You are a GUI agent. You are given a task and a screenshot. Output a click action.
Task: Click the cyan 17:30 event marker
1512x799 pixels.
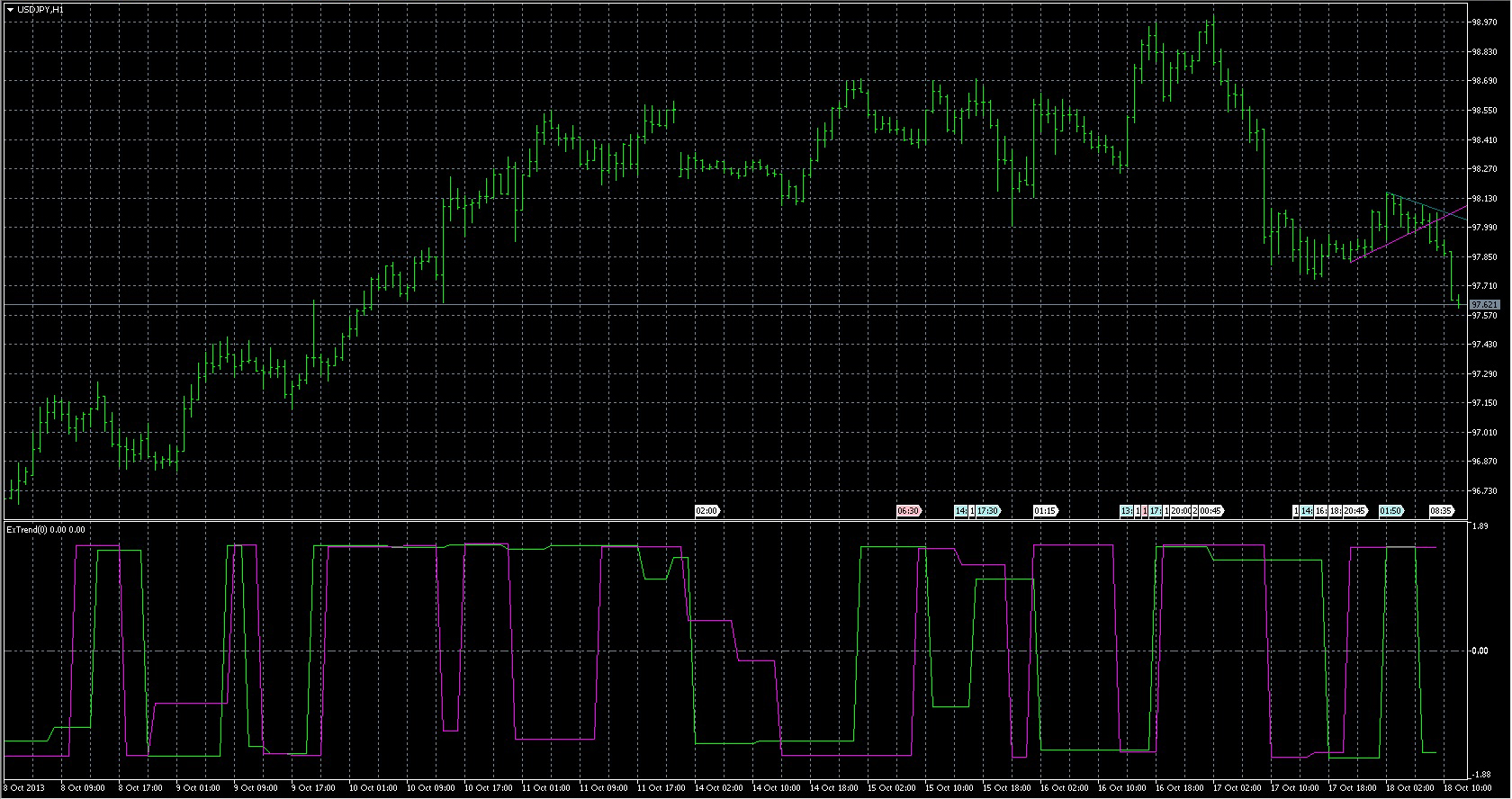click(987, 511)
